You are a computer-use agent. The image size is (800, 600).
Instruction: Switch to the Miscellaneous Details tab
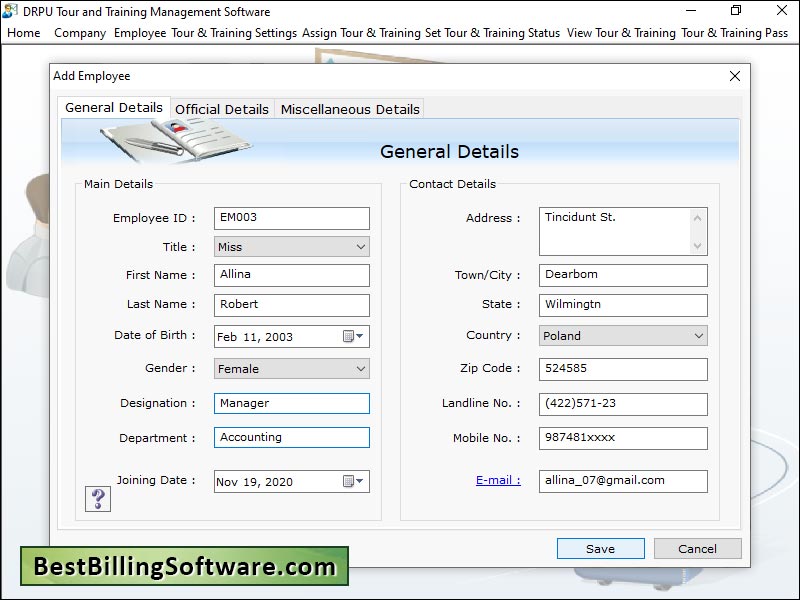[x=350, y=109]
